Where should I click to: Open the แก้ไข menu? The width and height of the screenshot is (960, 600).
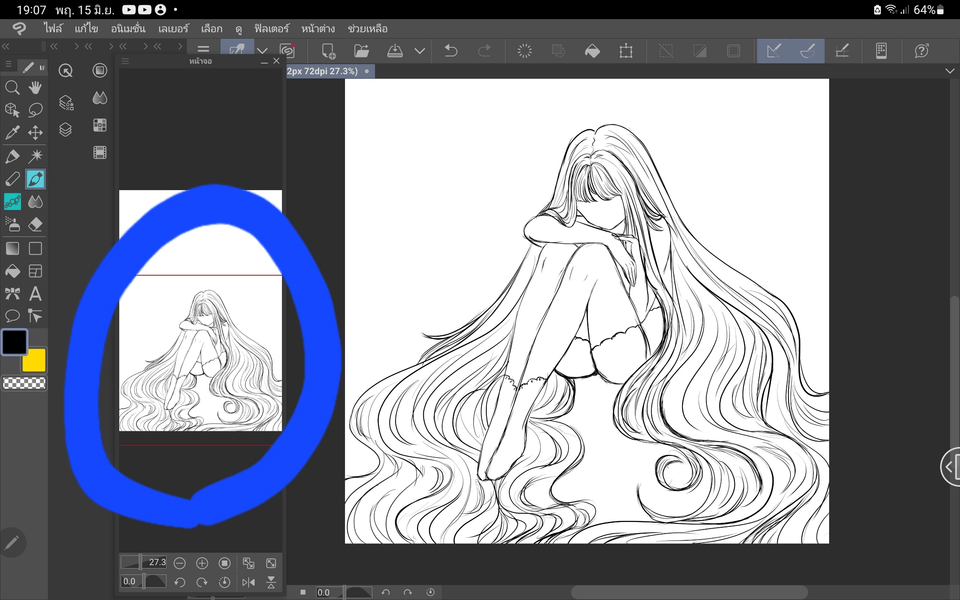pos(86,28)
